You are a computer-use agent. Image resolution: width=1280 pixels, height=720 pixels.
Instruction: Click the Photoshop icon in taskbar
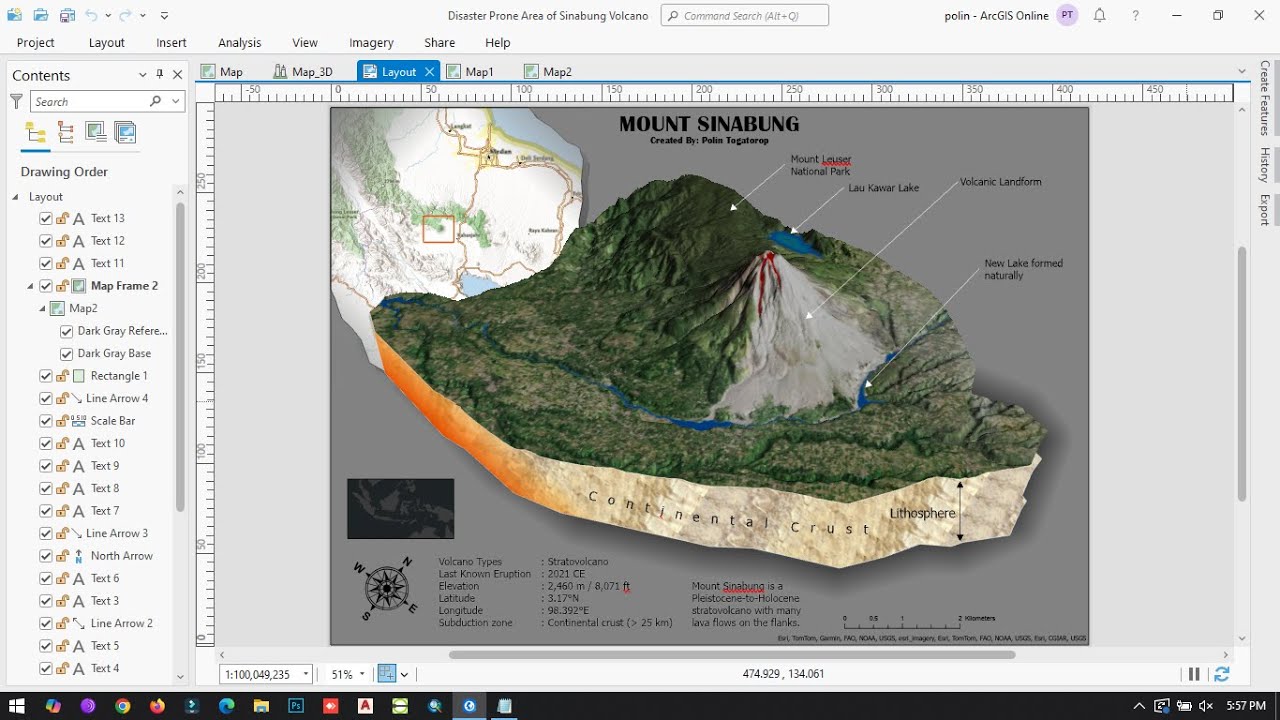pos(296,706)
